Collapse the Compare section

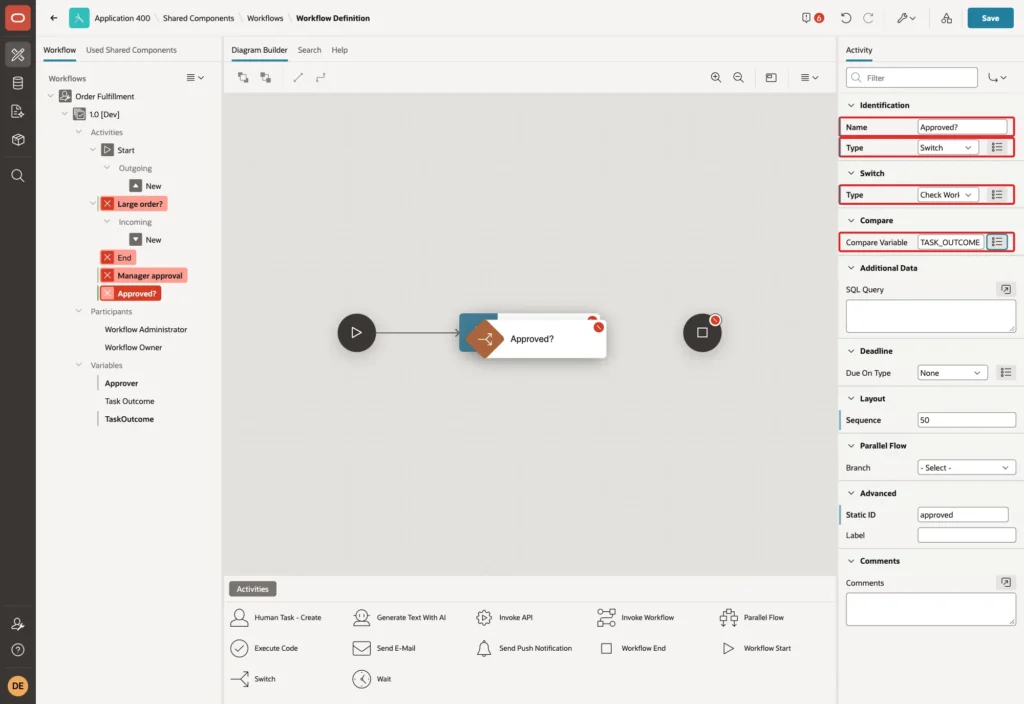click(x=851, y=221)
